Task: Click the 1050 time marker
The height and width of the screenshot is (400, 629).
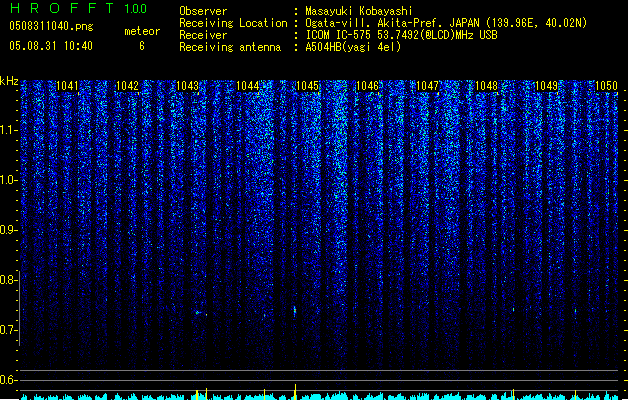Action: point(606,86)
